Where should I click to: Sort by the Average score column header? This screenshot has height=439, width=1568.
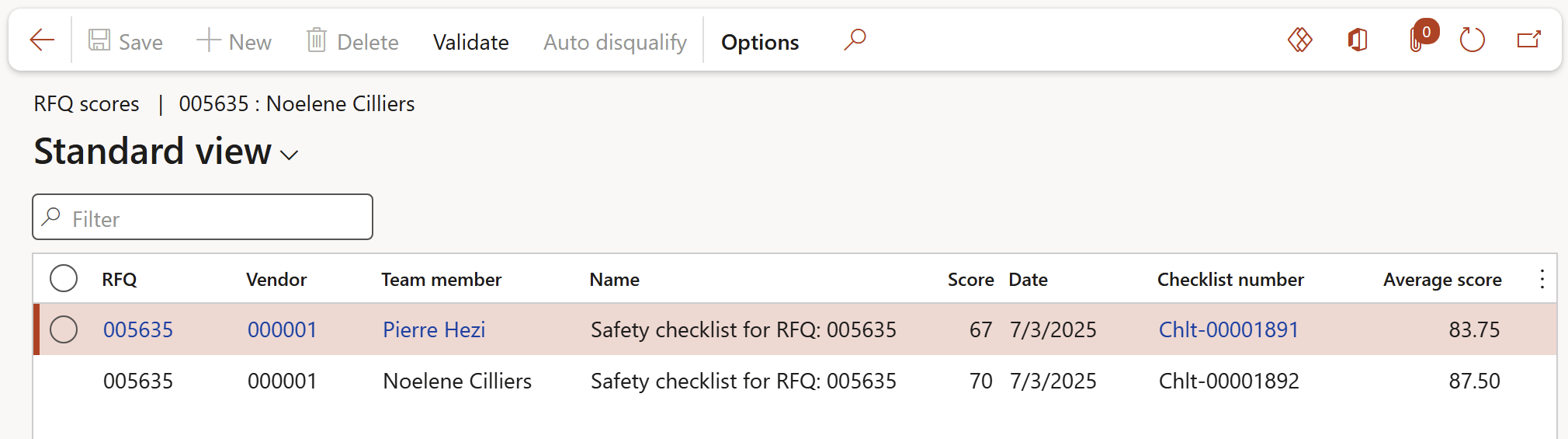coord(1441,280)
